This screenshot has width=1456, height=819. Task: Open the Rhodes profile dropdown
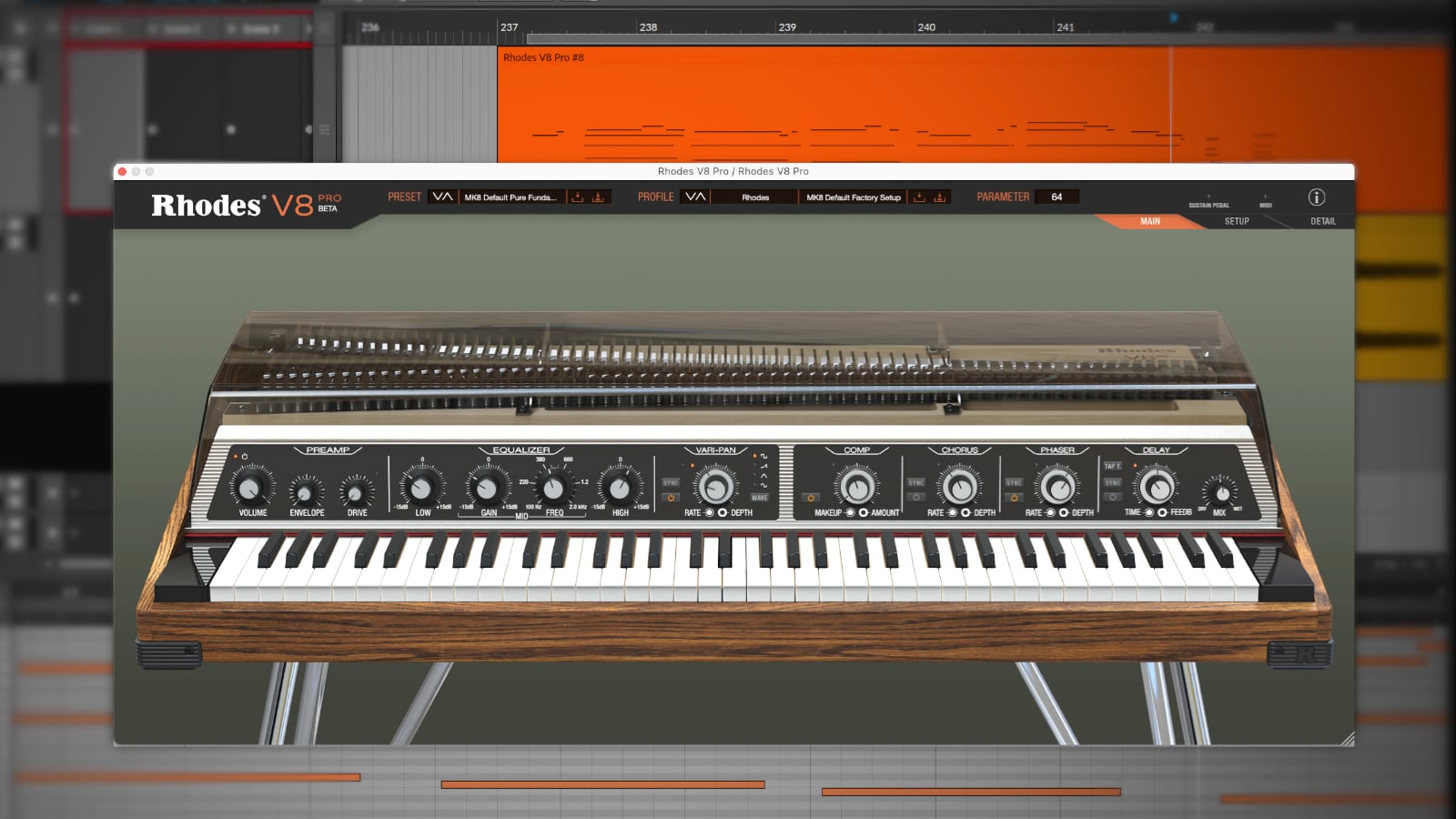[x=755, y=197]
